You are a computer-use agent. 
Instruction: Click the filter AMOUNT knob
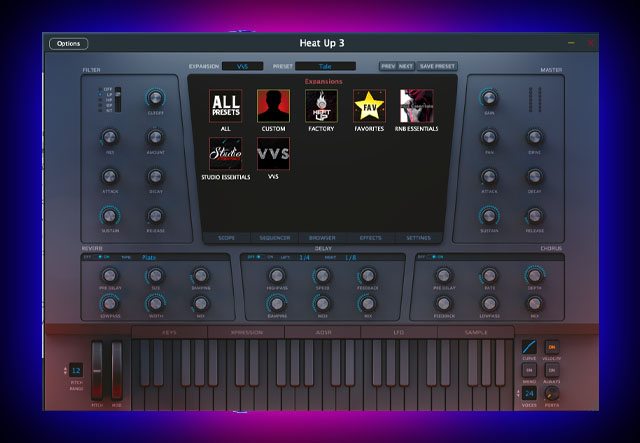click(155, 137)
